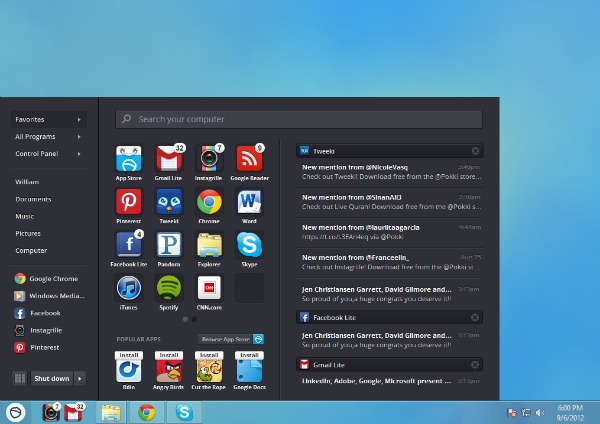Dismiss the Tweeki notifications group
This screenshot has width=600, height=424.
point(475,151)
